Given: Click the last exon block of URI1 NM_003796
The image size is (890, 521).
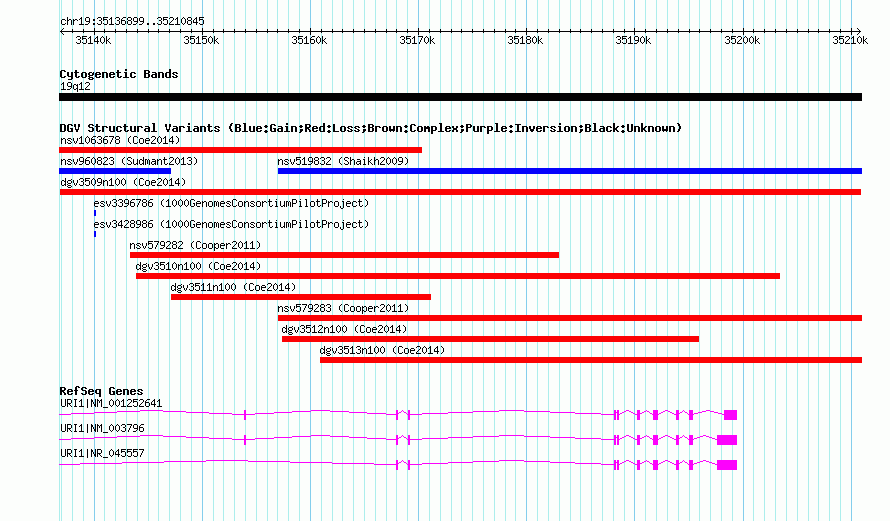Looking at the screenshot, I should click(x=727, y=440).
